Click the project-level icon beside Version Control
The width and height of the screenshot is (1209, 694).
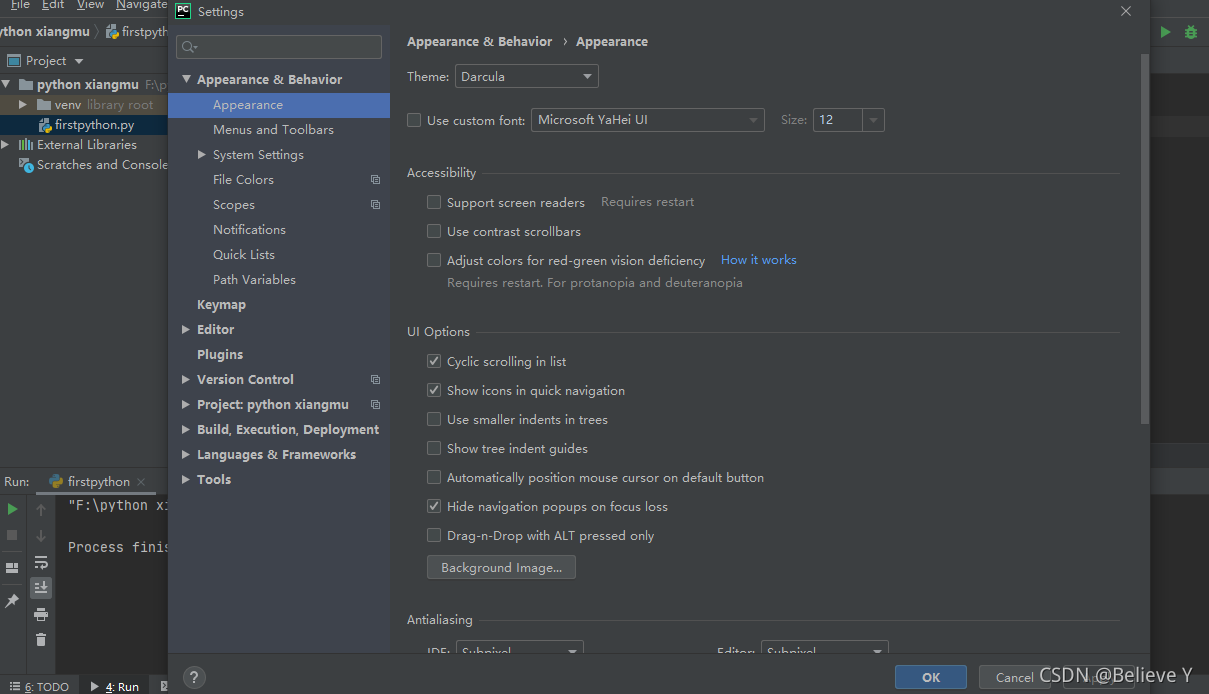click(375, 380)
